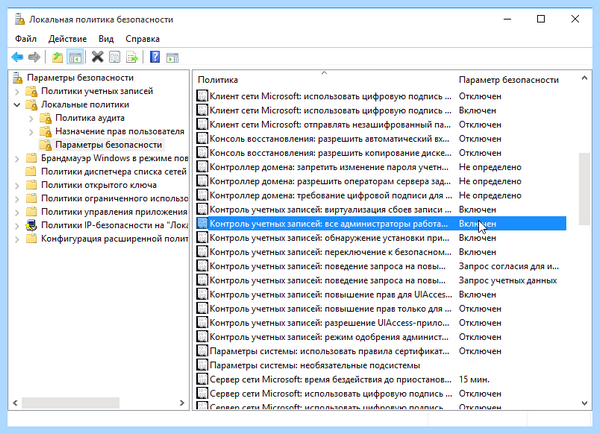Click the up one level folder icon
The width and height of the screenshot is (600, 434).
(x=57, y=57)
